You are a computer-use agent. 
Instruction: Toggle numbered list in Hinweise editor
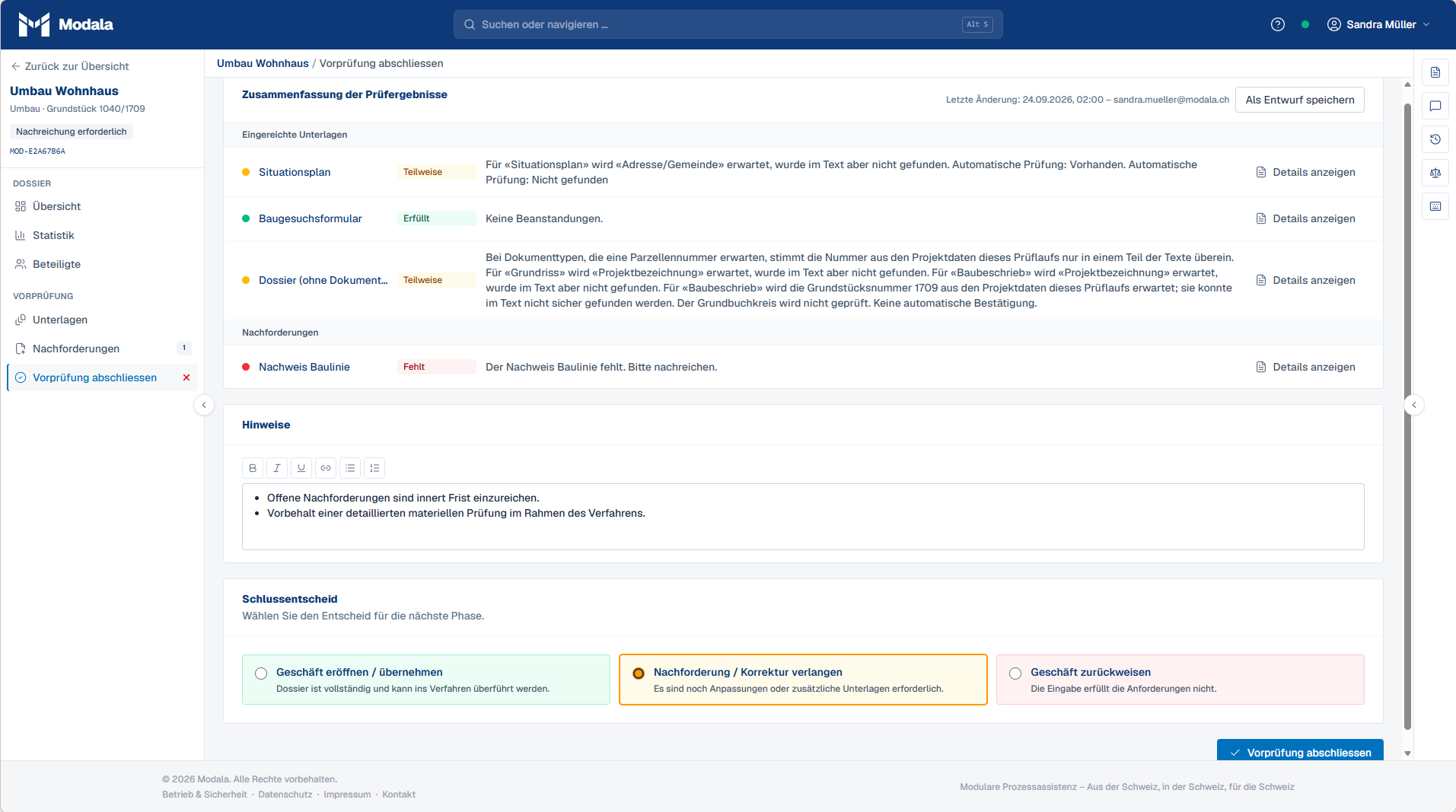point(374,468)
